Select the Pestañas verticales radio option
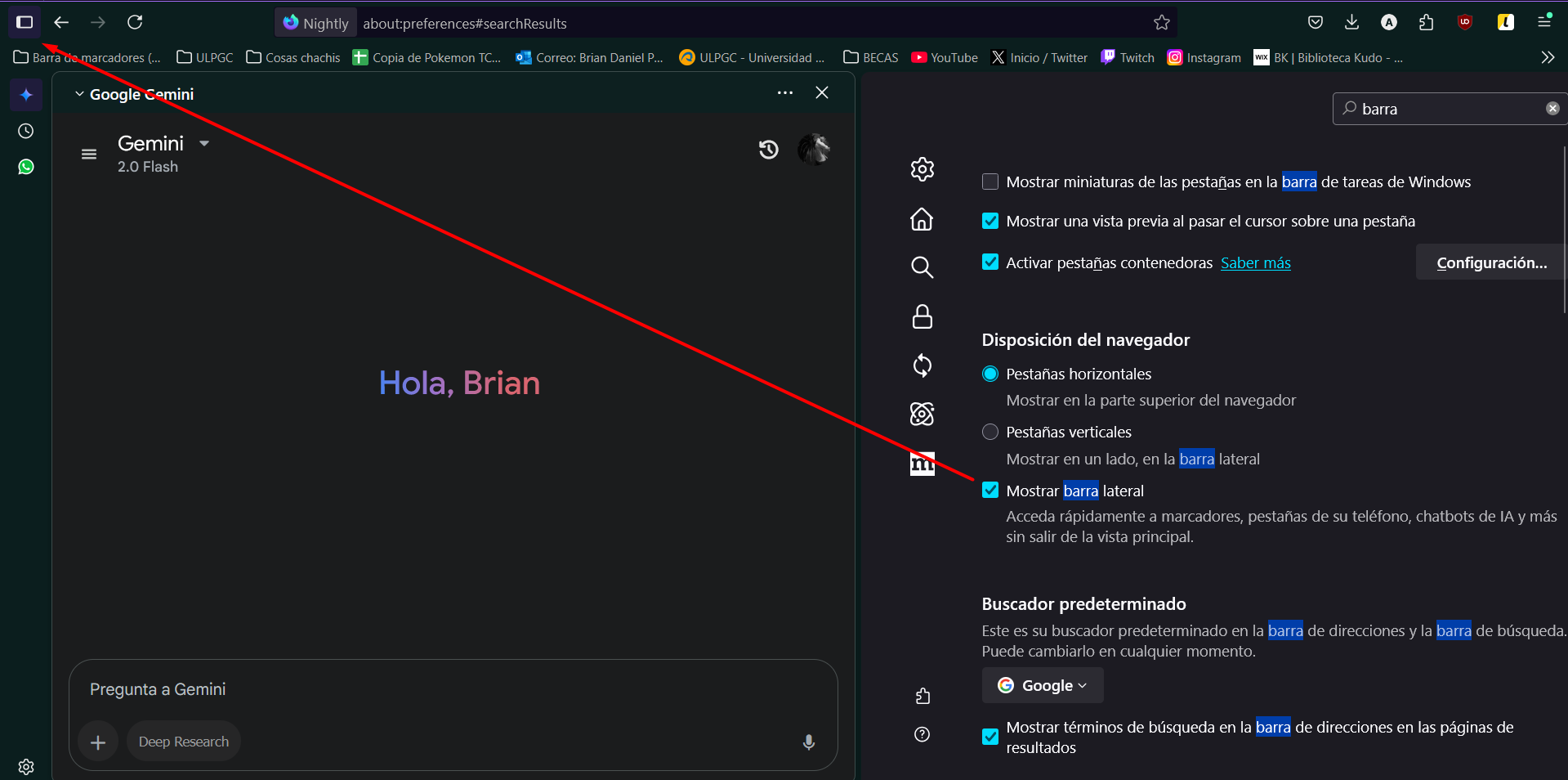Image resolution: width=1568 pixels, height=780 pixels. pos(990,432)
